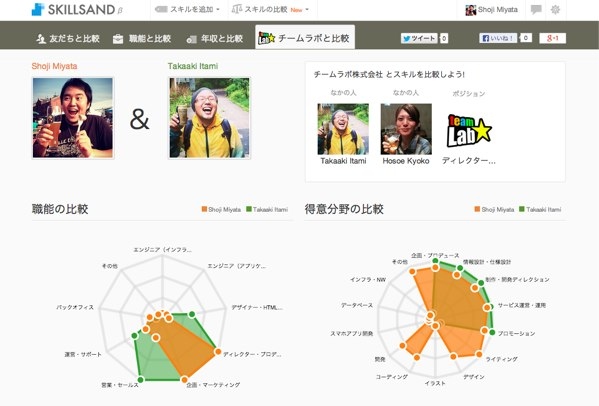599x406 pixels.
Task: Open Shoji Miyata account menu
Action: pos(491,10)
